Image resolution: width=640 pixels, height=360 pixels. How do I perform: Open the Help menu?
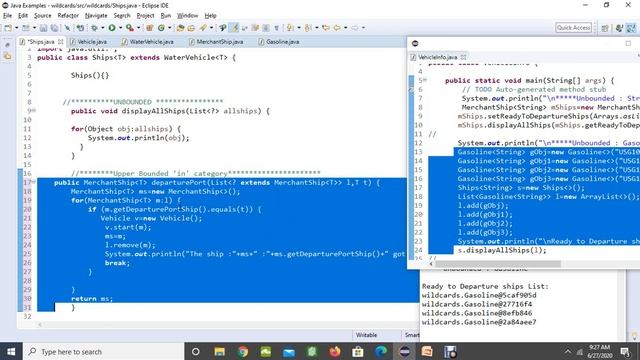click(210, 16)
